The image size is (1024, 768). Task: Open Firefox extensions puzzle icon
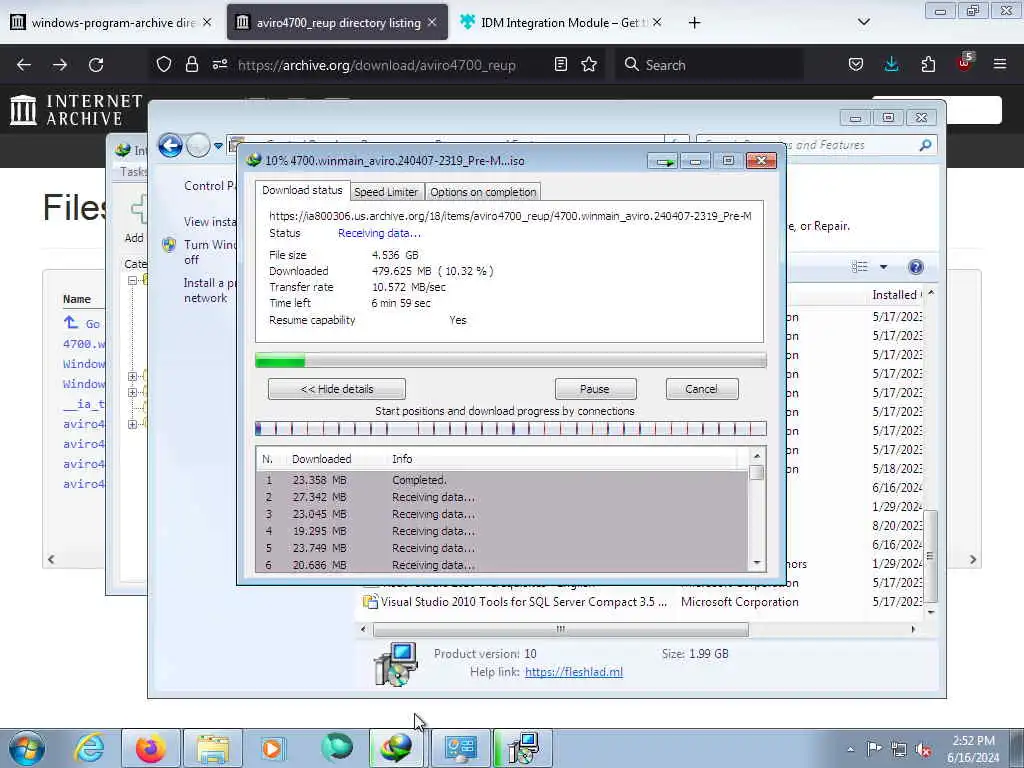click(928, 64)
